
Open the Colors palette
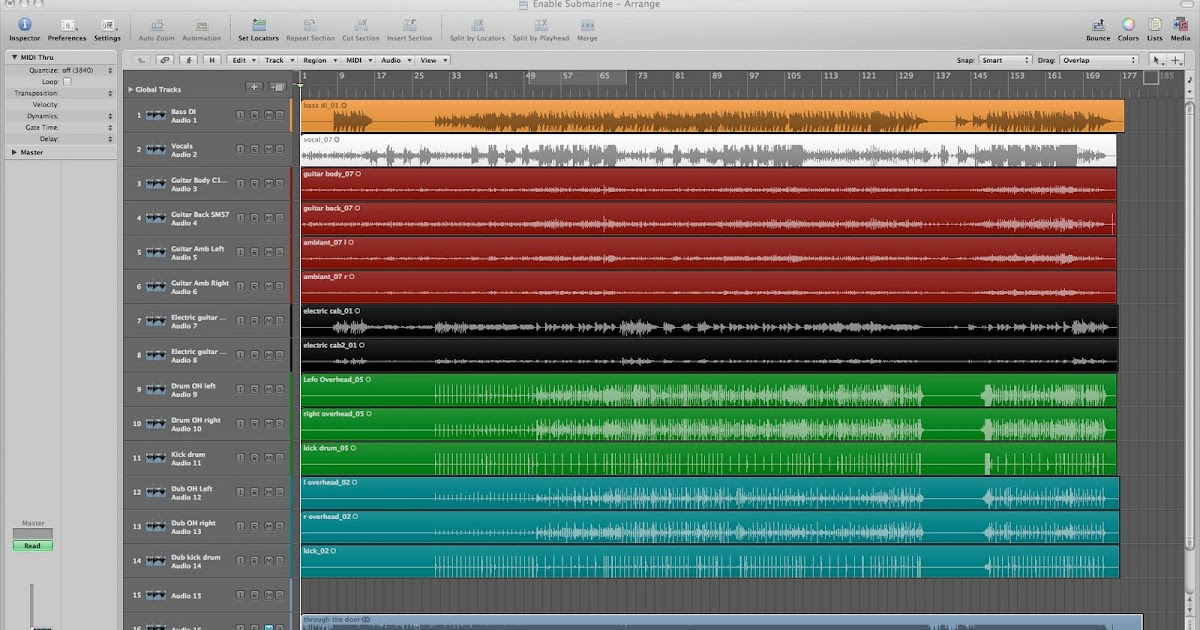1128,27
